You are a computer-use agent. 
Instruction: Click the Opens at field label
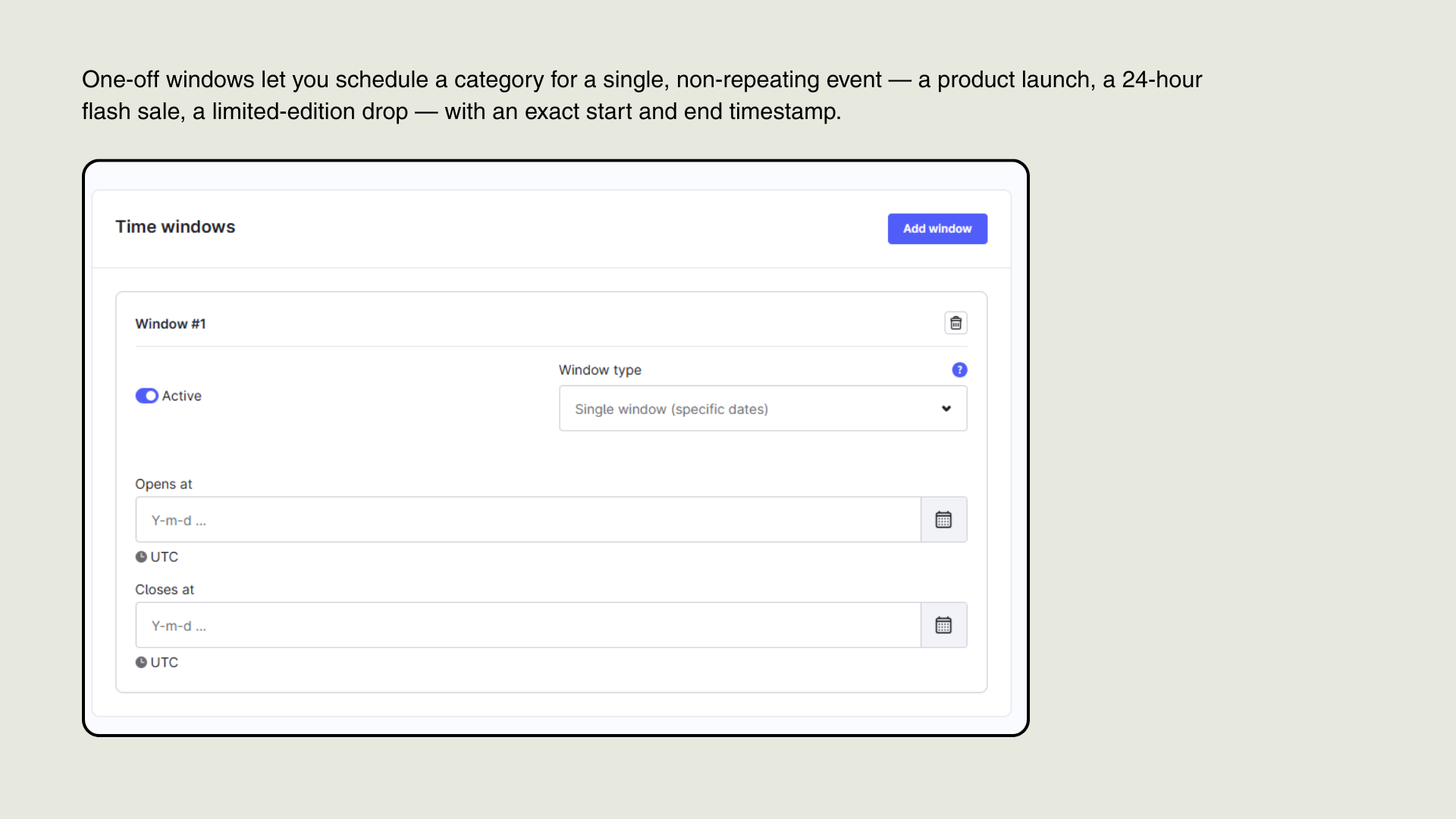(x=164, y=484)
